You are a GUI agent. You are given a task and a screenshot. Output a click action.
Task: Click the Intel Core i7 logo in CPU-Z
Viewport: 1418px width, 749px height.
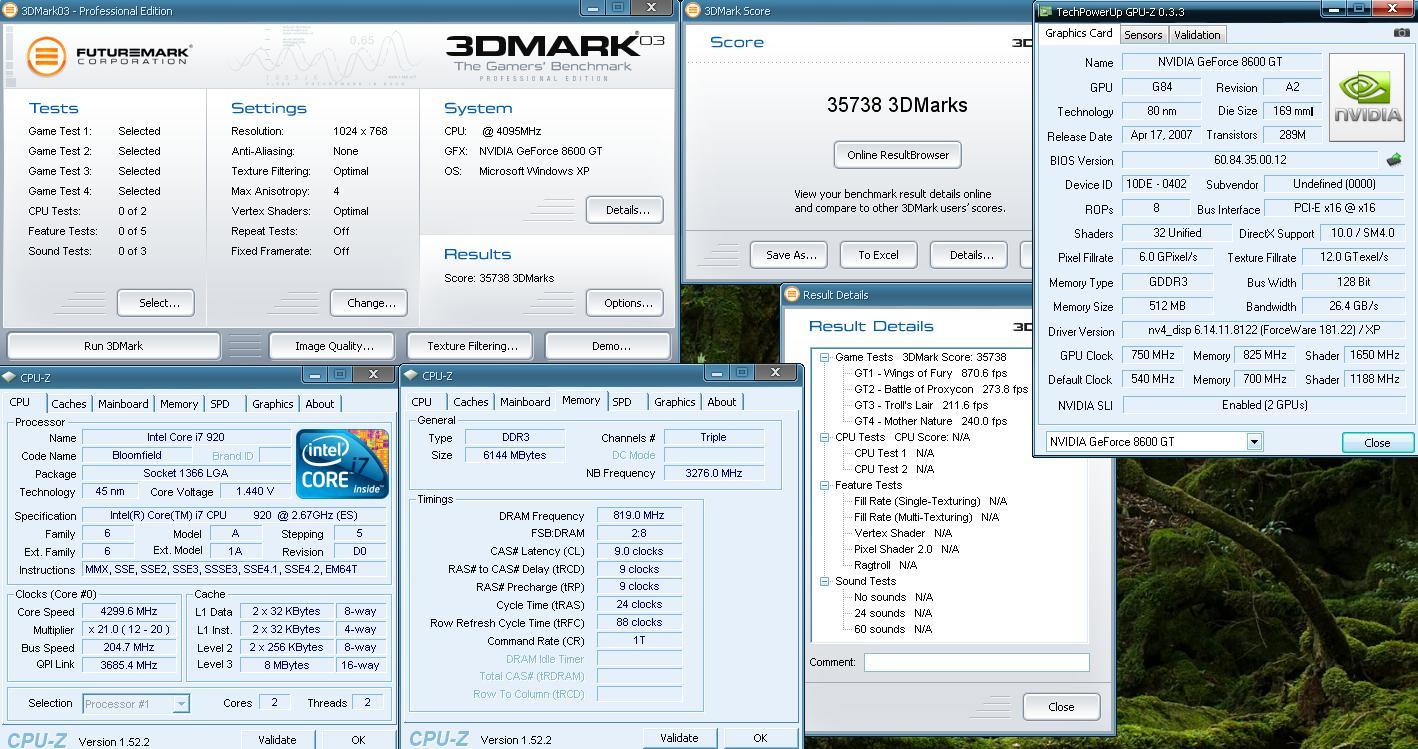(x=342, y=463)
